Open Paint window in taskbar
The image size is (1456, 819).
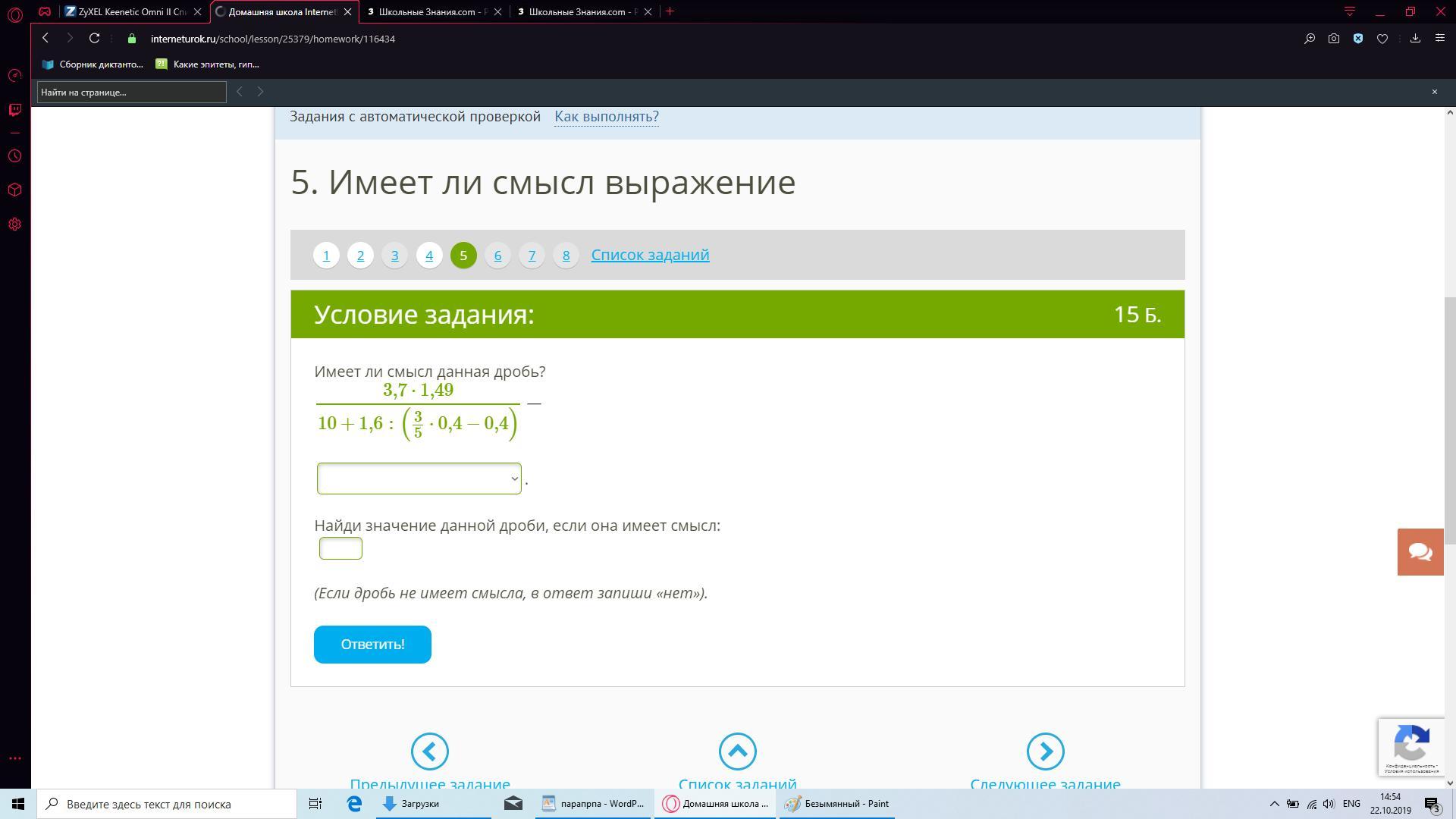pyautogui.click(x=837, y=804)
